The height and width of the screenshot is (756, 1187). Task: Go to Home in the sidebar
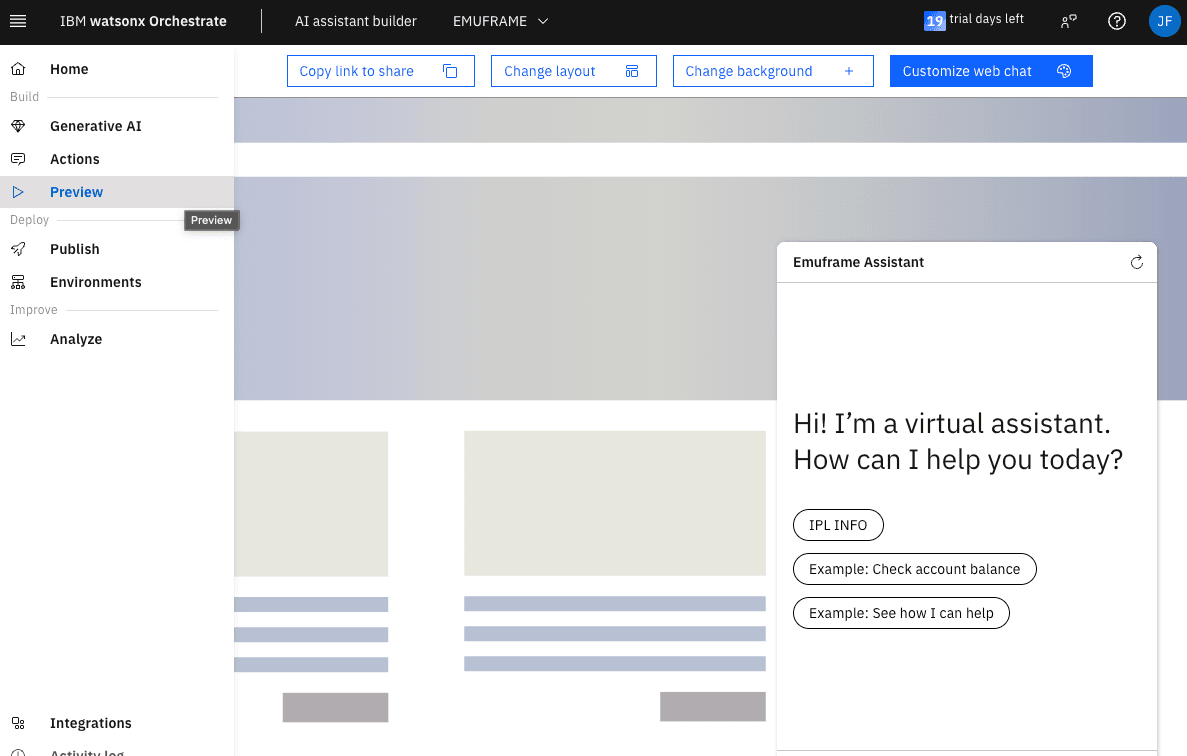point(69,69)
